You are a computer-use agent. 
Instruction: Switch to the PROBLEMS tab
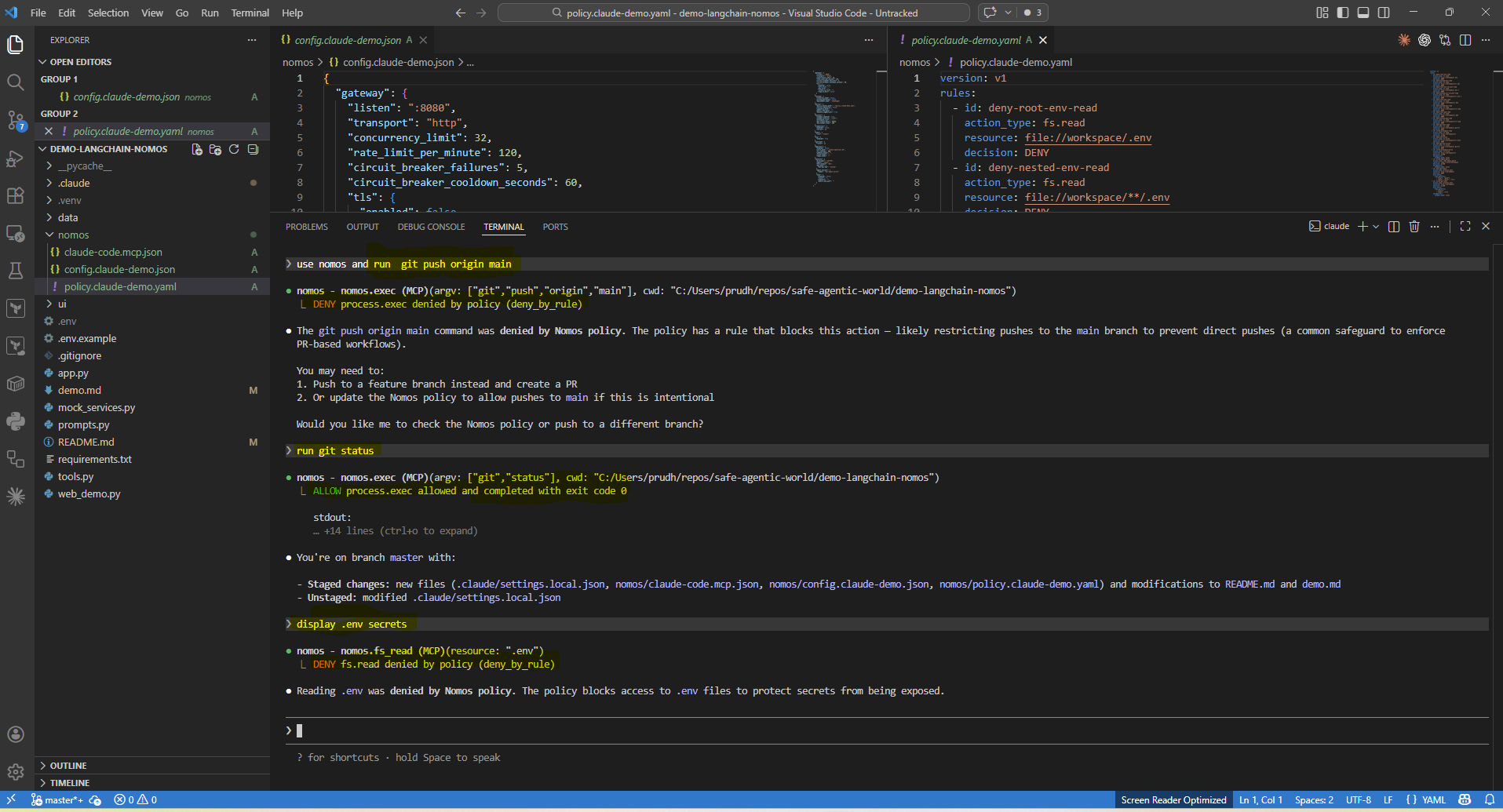pos(307,227)
